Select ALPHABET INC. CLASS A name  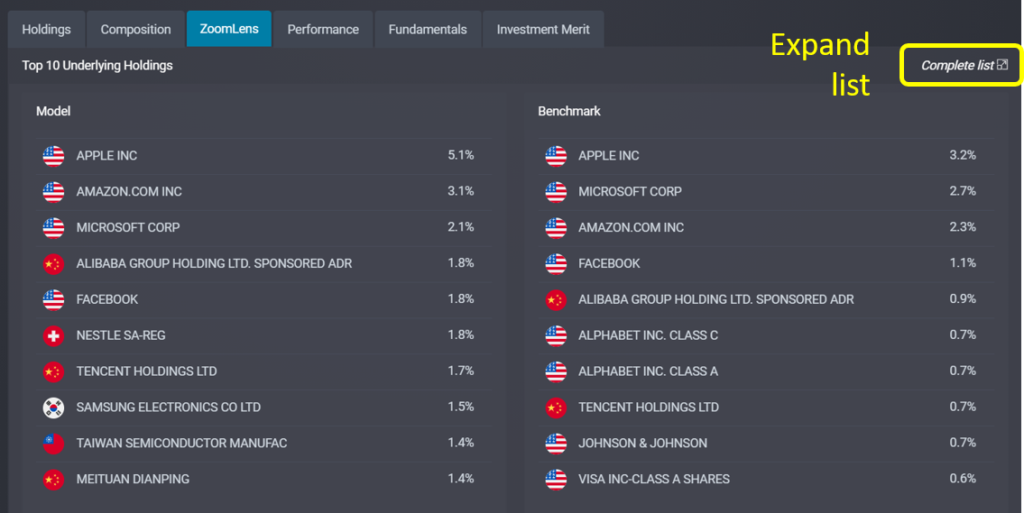(648, 371)
